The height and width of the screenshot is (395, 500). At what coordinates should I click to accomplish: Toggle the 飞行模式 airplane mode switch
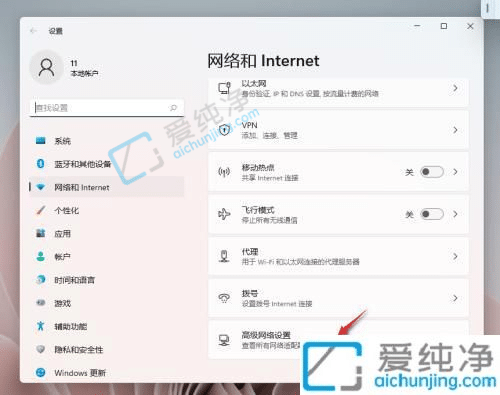[x=431, y=214]
